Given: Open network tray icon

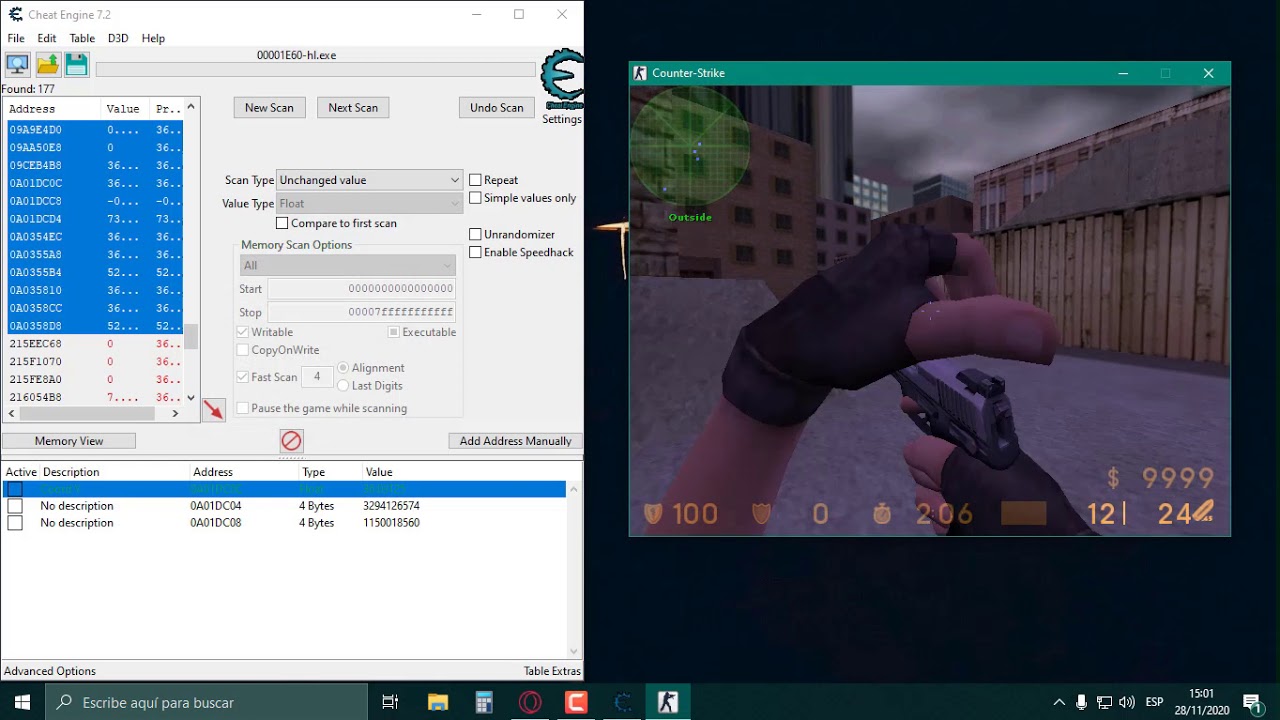Looking at the screenshot, I should tap(1104, 702).
